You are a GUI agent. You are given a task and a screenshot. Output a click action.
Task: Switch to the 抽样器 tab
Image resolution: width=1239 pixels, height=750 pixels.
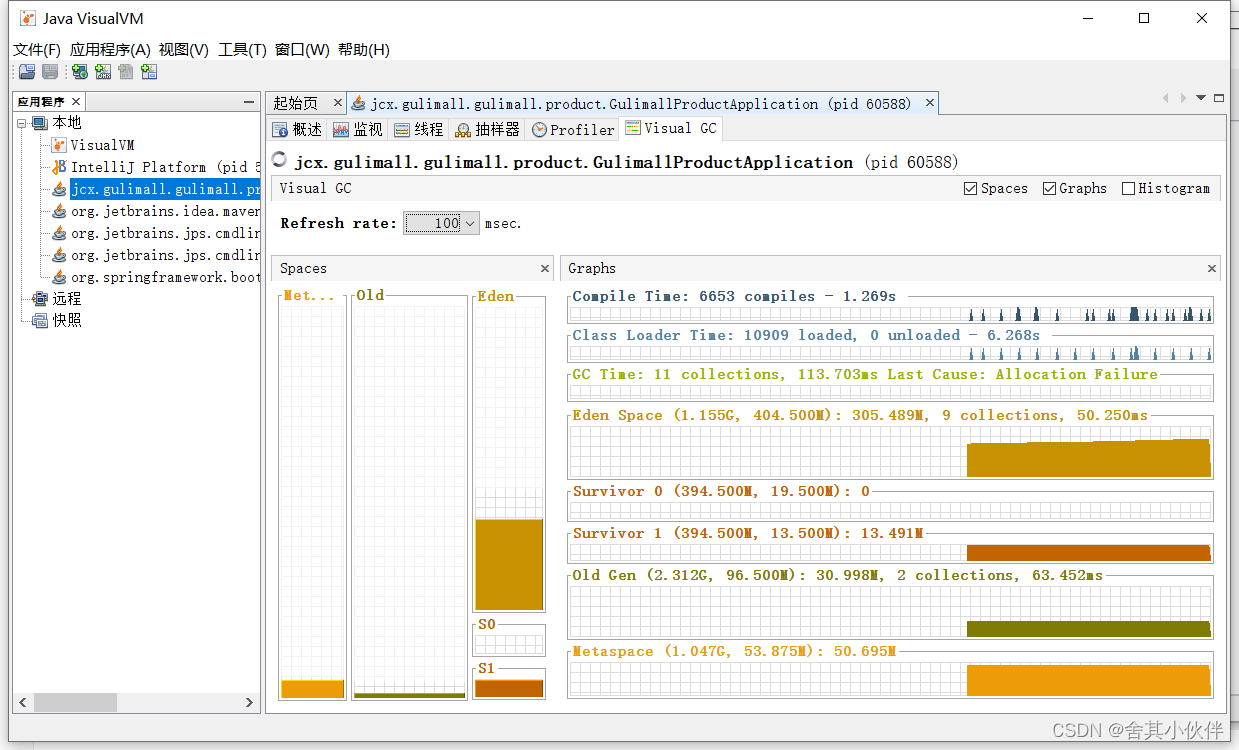488,129
